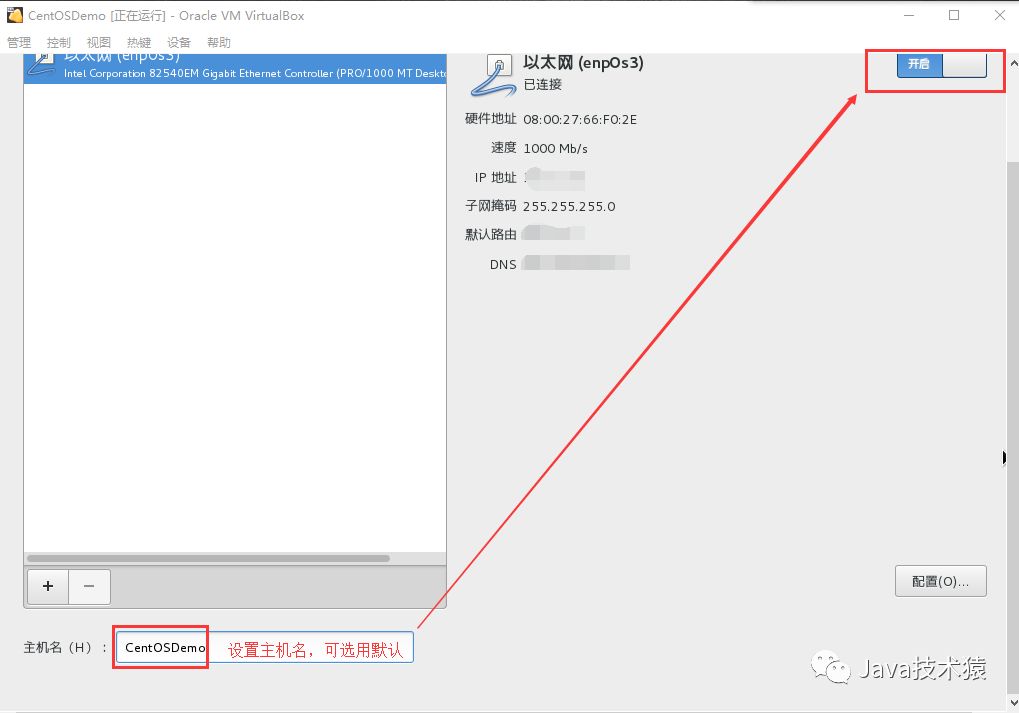The width and height of the screenshot is (1019, 713).
Task: Open the 视图 menu
Action: (99, 43)
